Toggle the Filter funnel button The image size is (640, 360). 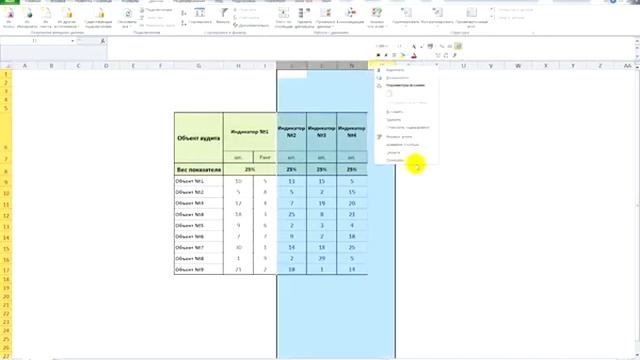223,16
